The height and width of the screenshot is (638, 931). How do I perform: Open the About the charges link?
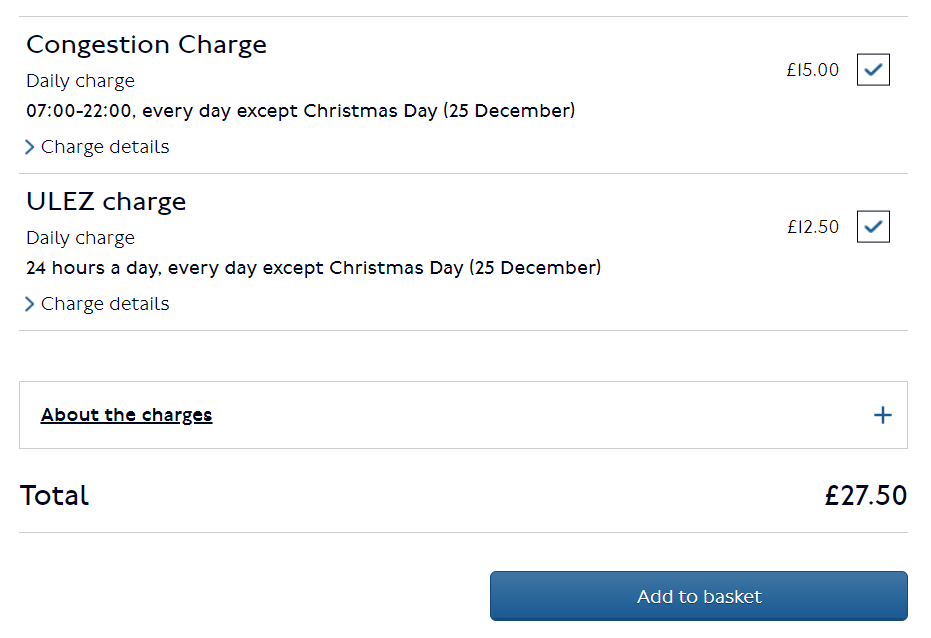(126, 415)
